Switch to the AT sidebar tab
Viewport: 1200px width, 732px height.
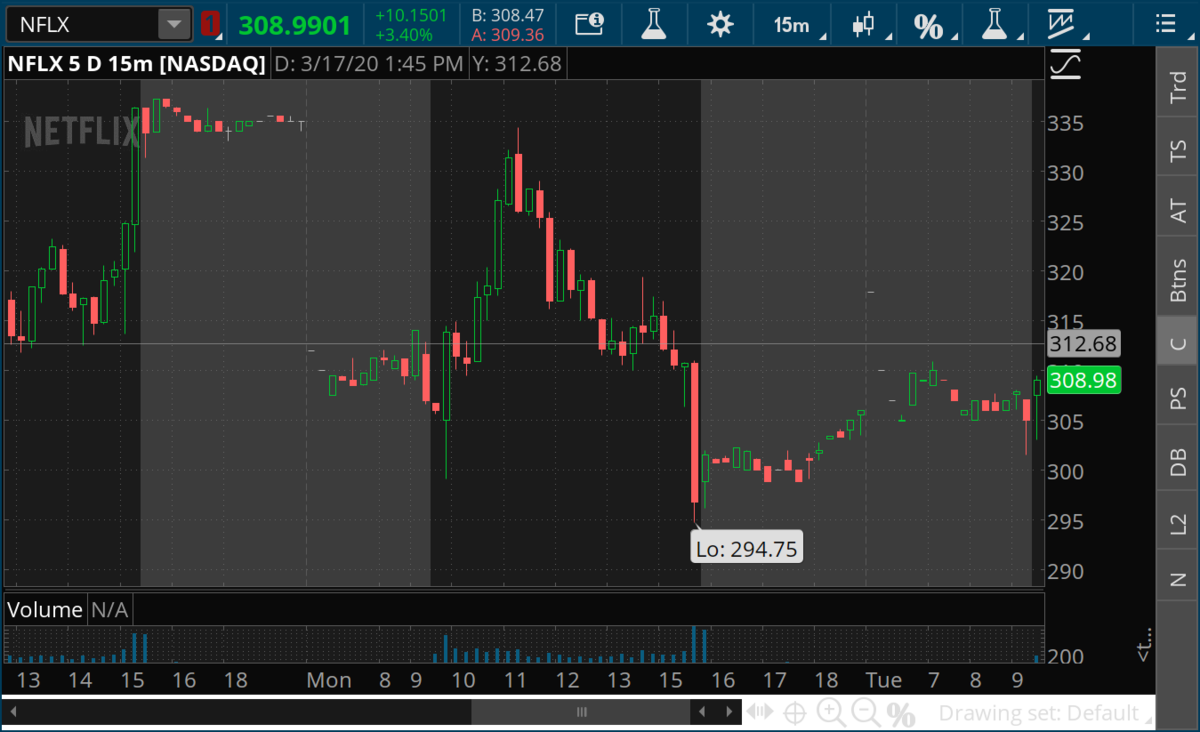coord(1178,208)
